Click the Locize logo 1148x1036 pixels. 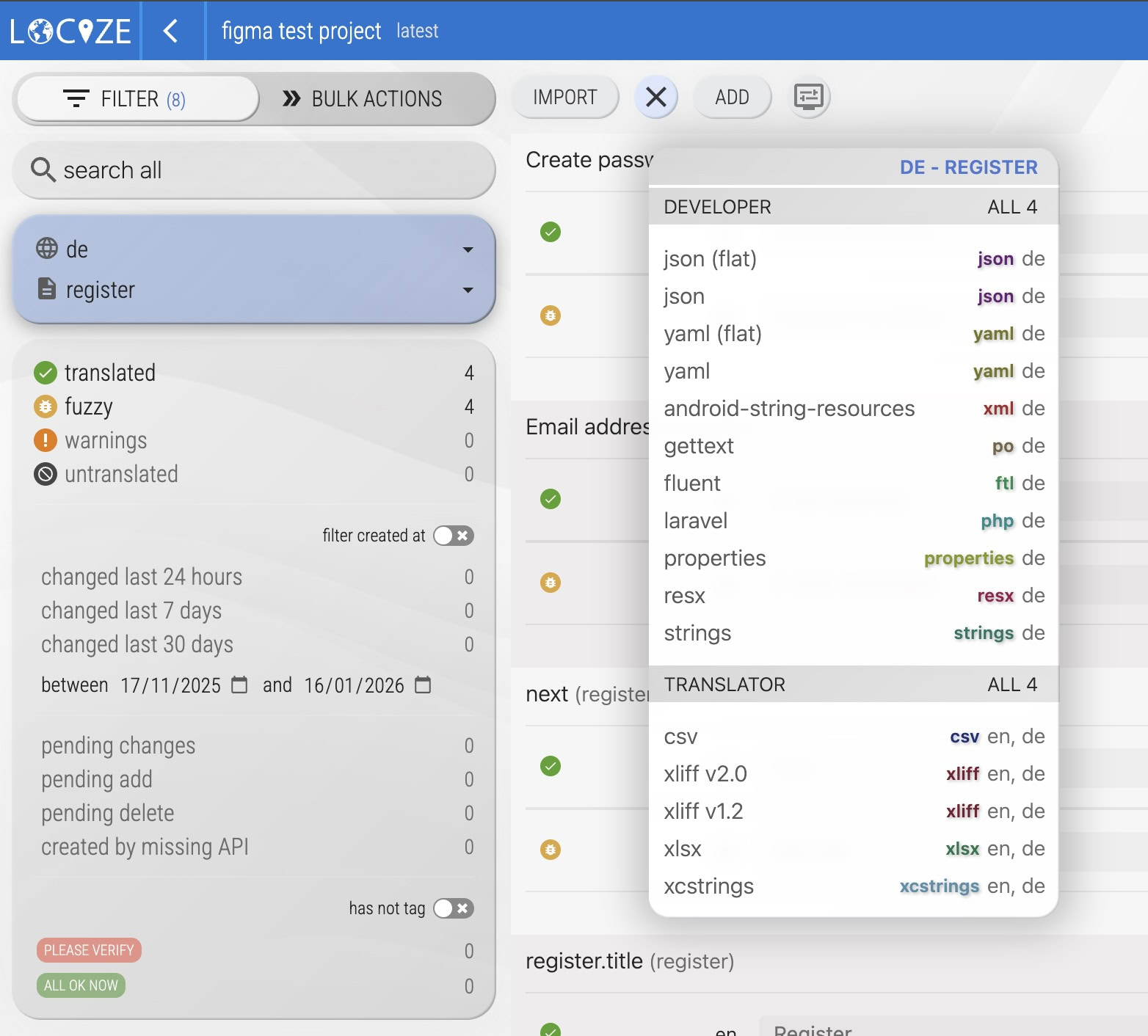click(70, 31)
